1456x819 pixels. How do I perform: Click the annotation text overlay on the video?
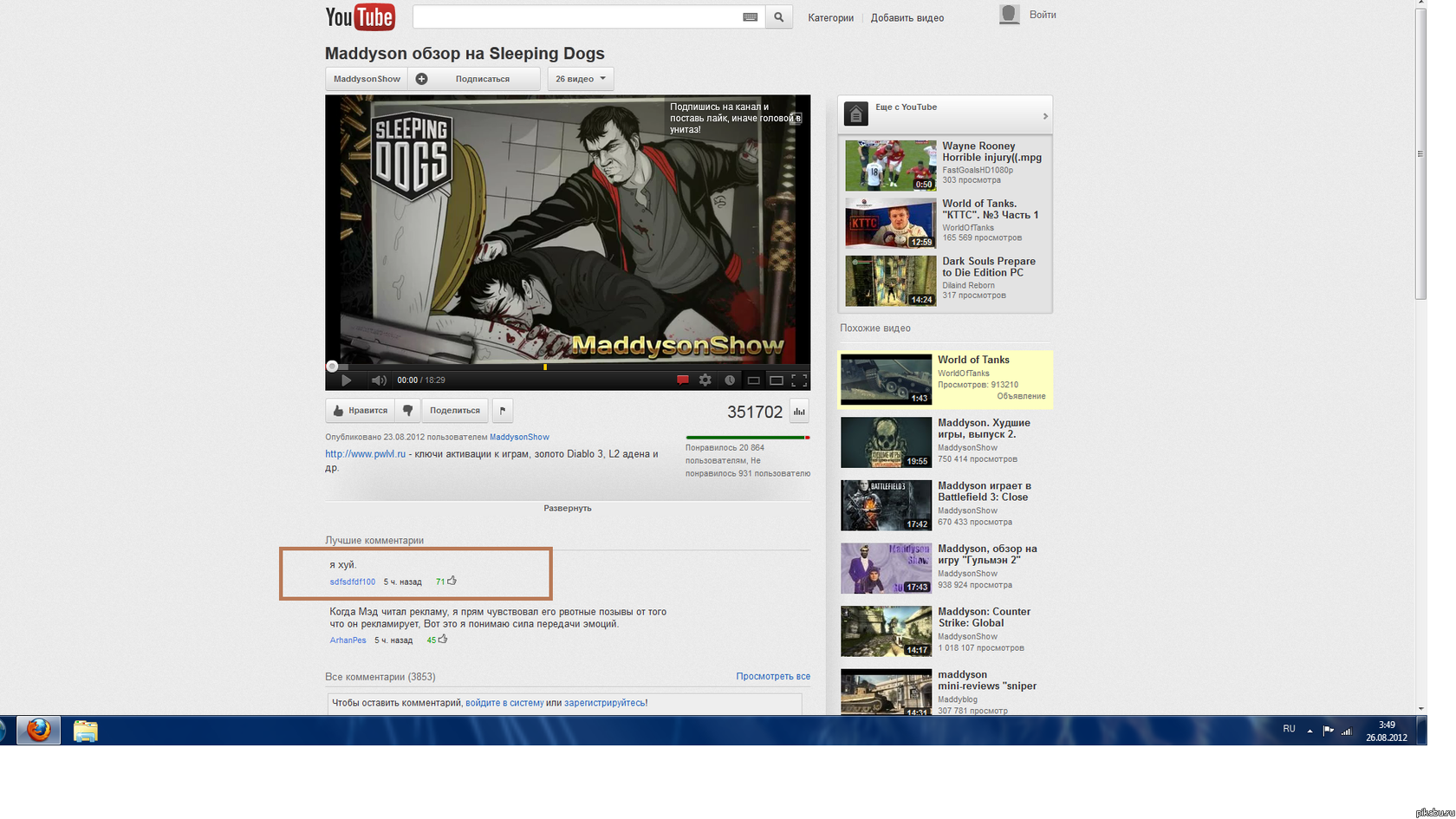(x=735, y=118)
